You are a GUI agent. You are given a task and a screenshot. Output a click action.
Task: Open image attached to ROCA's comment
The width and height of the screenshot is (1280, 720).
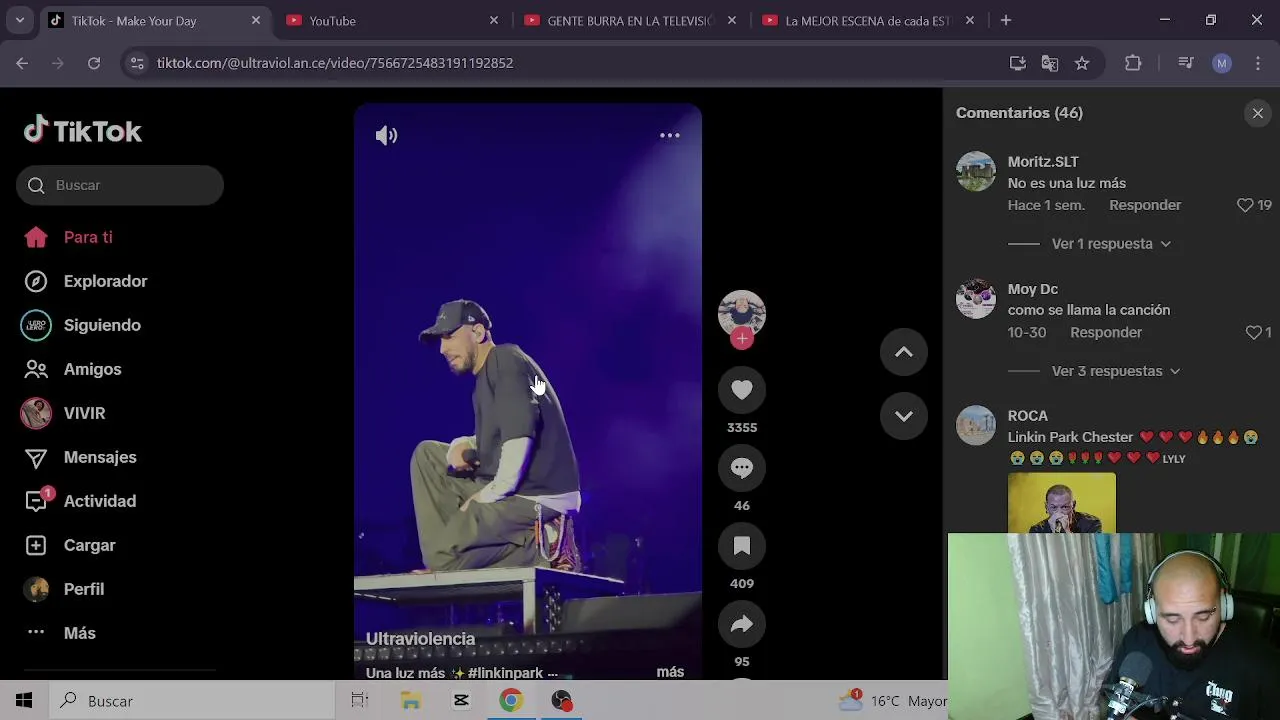(1062, 503)
